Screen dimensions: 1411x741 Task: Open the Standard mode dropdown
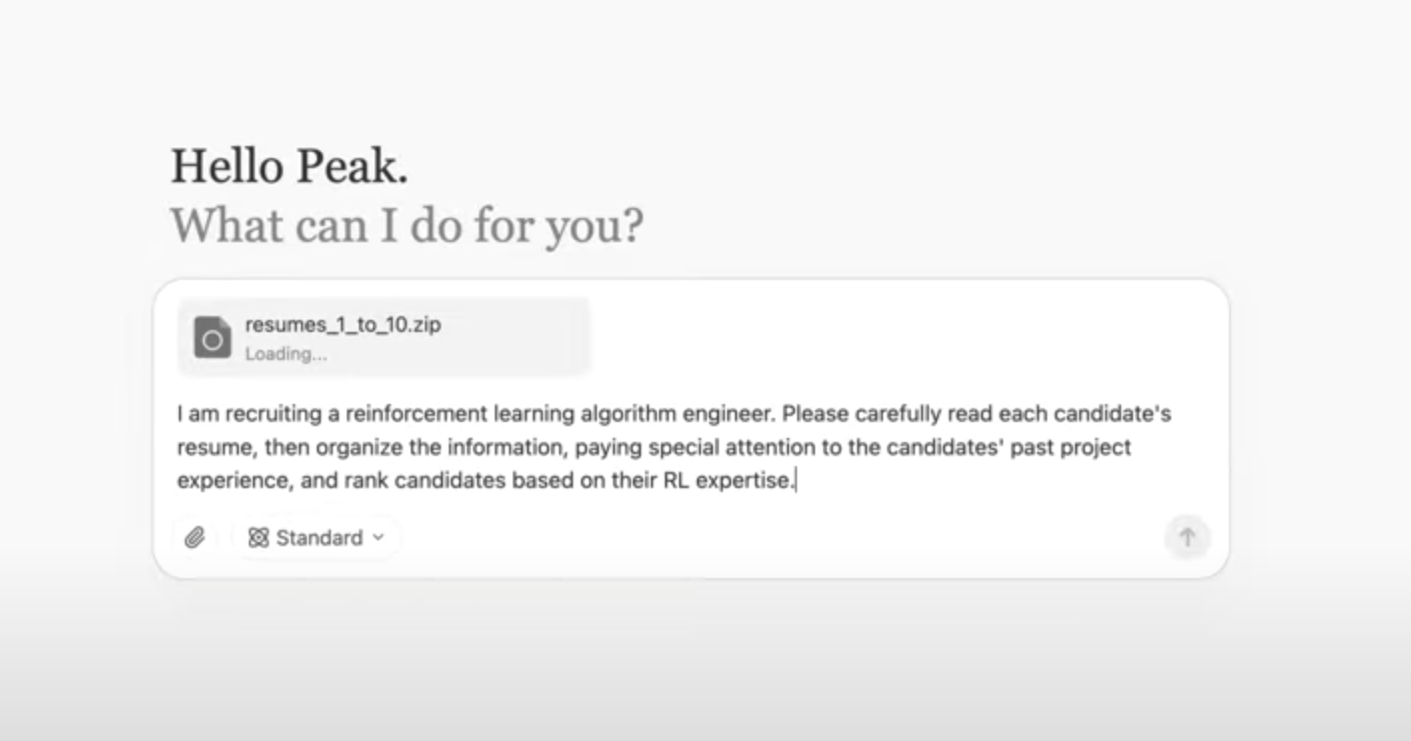(x=316, y=538)
